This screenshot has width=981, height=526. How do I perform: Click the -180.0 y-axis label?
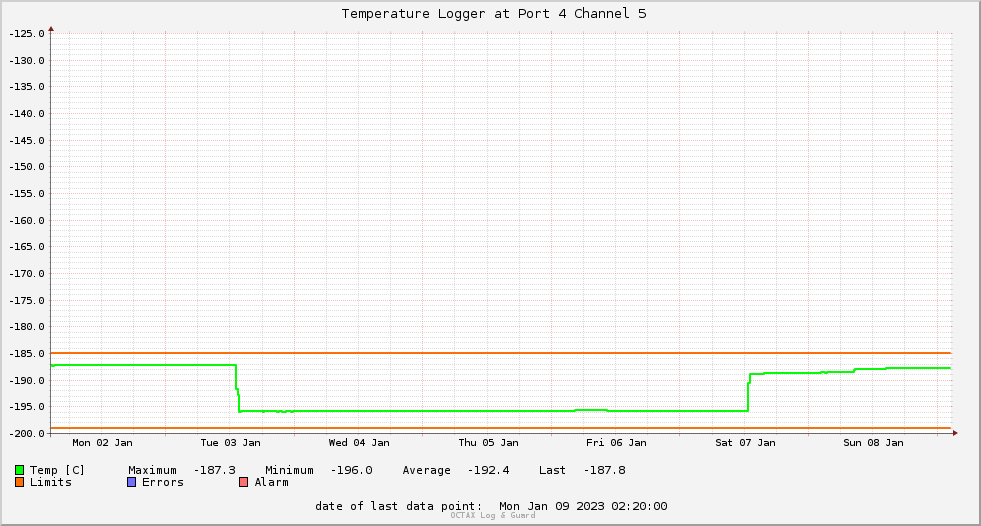click(27, 327)
